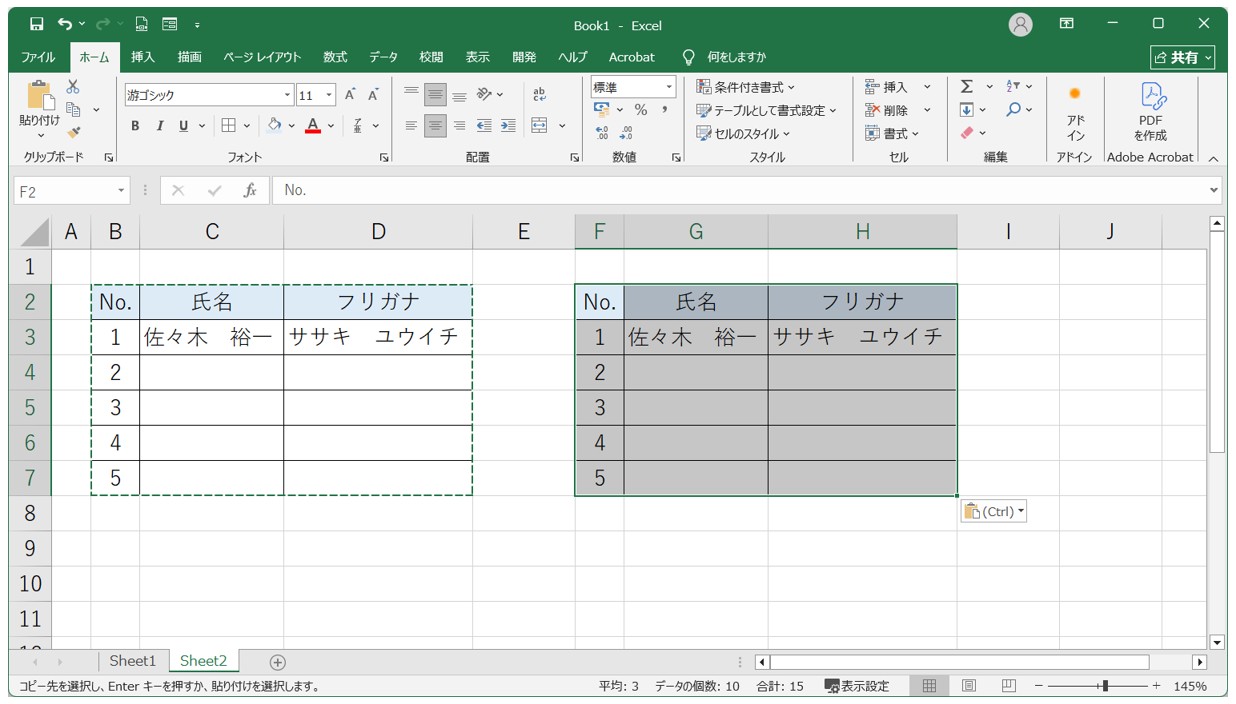Screen dimensions: 1236x704
Task: Select the Sheet1 worksheet tab
Action: [x=133, y=661]
